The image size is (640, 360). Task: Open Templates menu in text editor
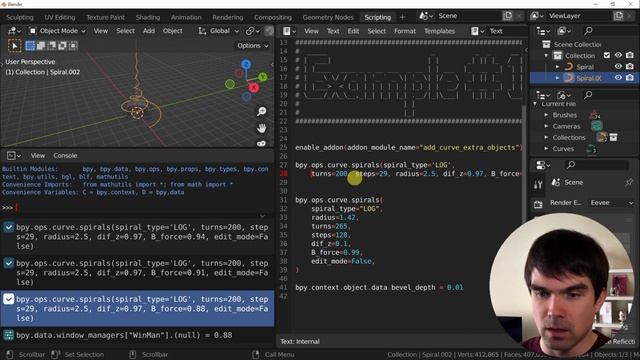click(439, 31)
